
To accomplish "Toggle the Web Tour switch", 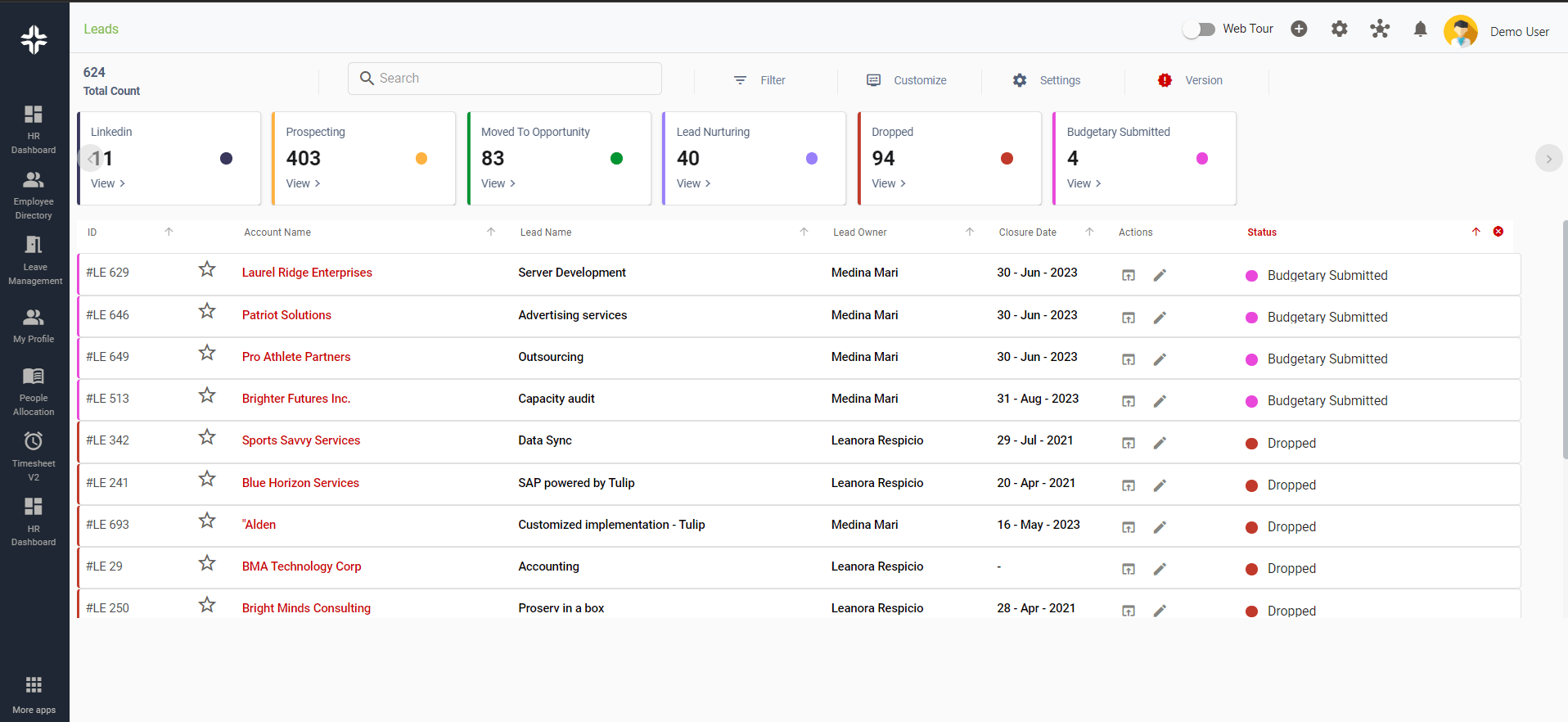I will pyautogui.click(x=1199, y=29).
